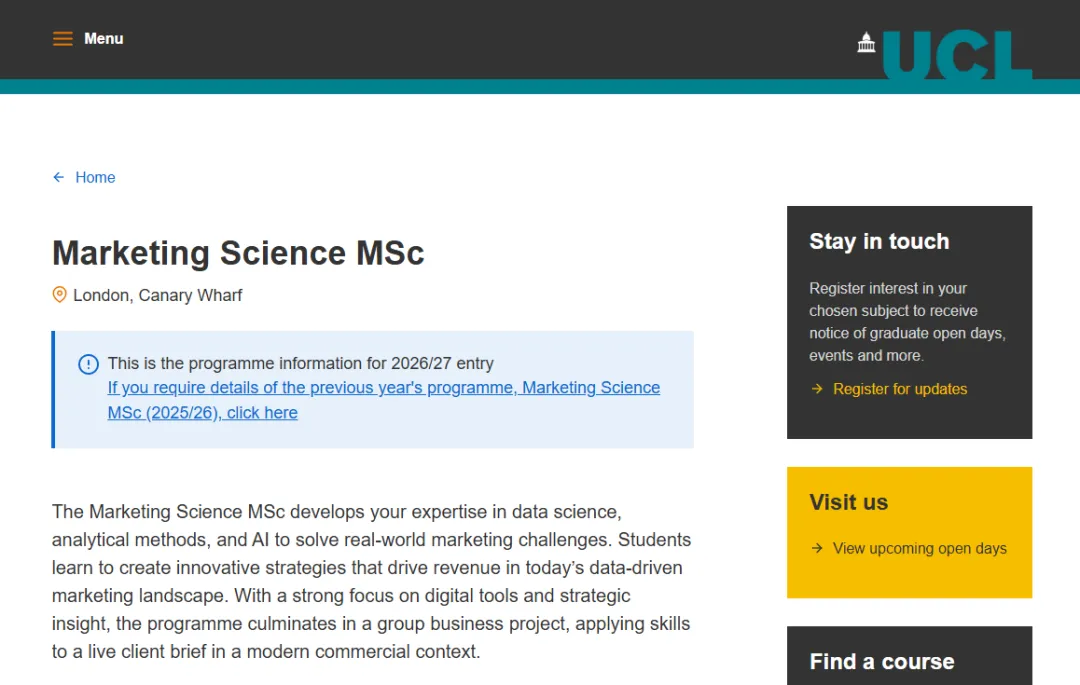This screenshot has width=1080, height=685.
Task: Click the yellow Visit us panel heading
Action: click(x=848, y=502)
